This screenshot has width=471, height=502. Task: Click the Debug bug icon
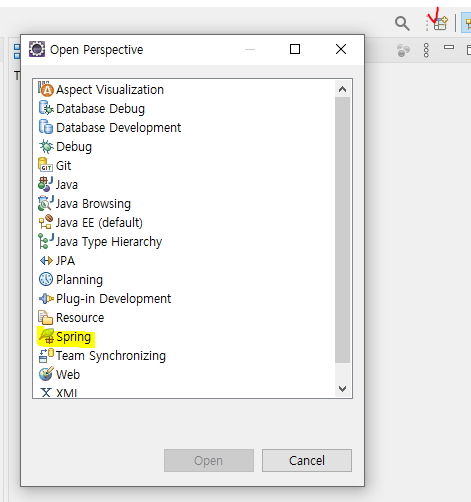(x=46, y=146)
